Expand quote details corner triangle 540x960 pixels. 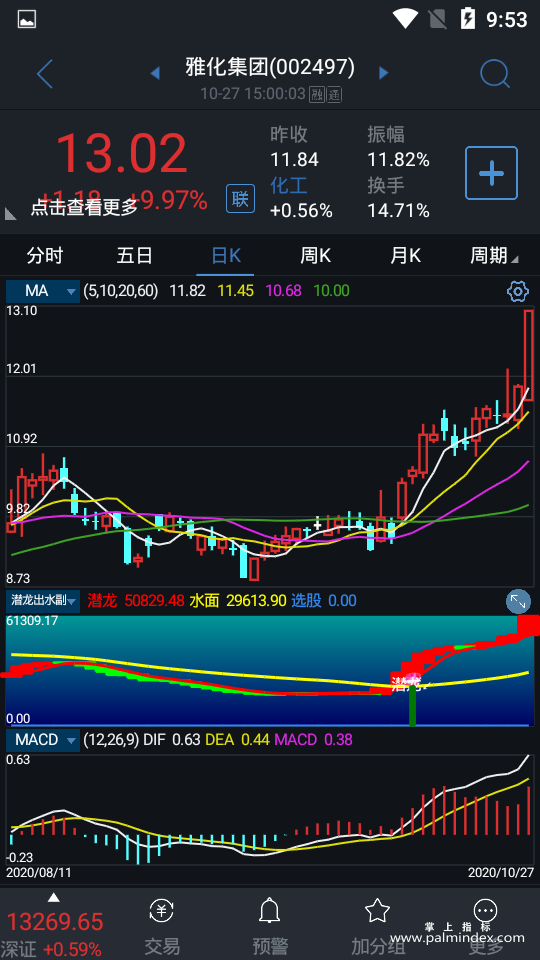(x=11, y=214)
